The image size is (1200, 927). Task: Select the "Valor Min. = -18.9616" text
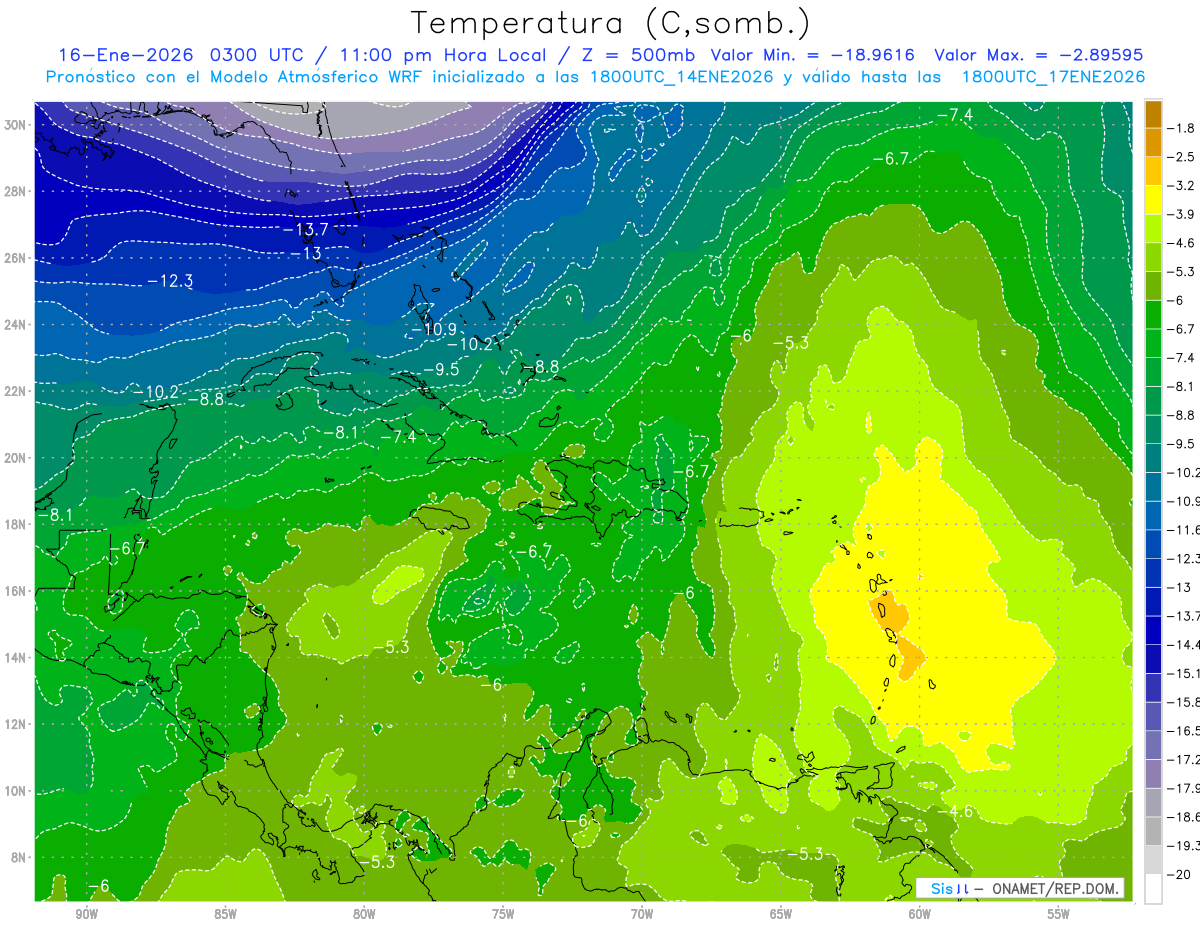(814, 55)
